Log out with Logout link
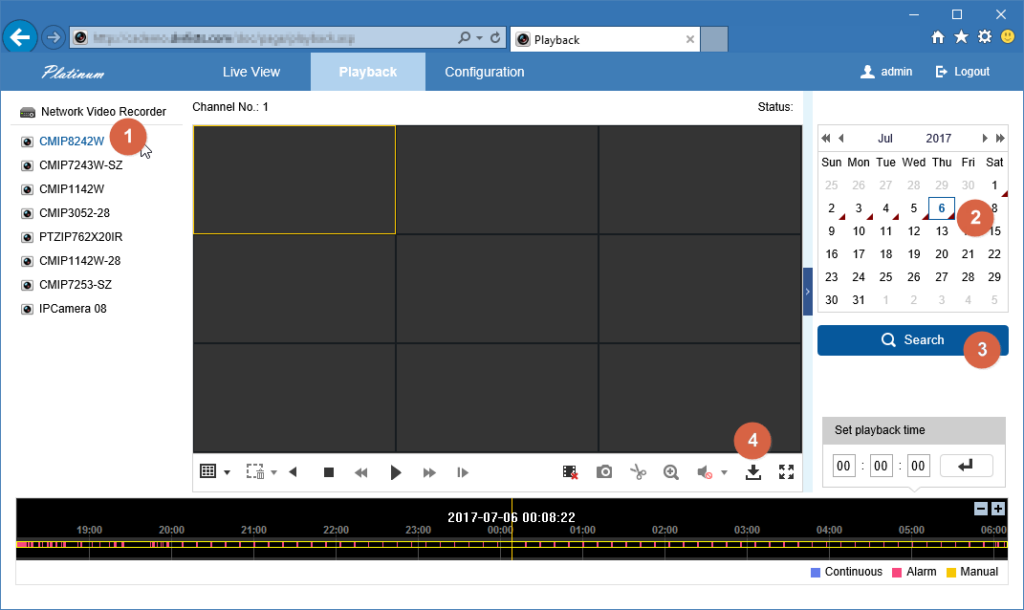Screen dimensions: 1024x610 click(963, 72)
